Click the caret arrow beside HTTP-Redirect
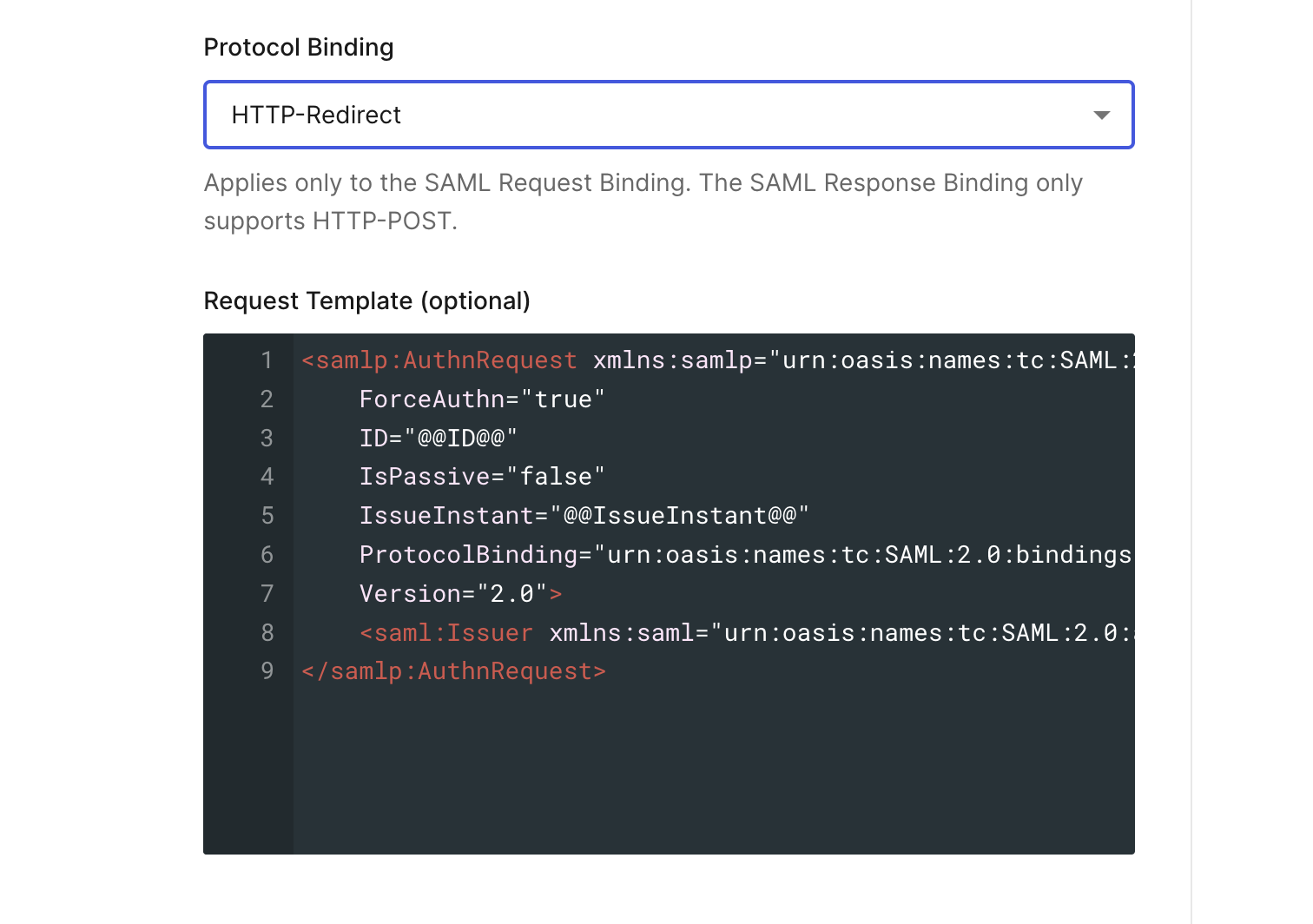This screenshot has height=924, width=1313. coord(1101,115)
